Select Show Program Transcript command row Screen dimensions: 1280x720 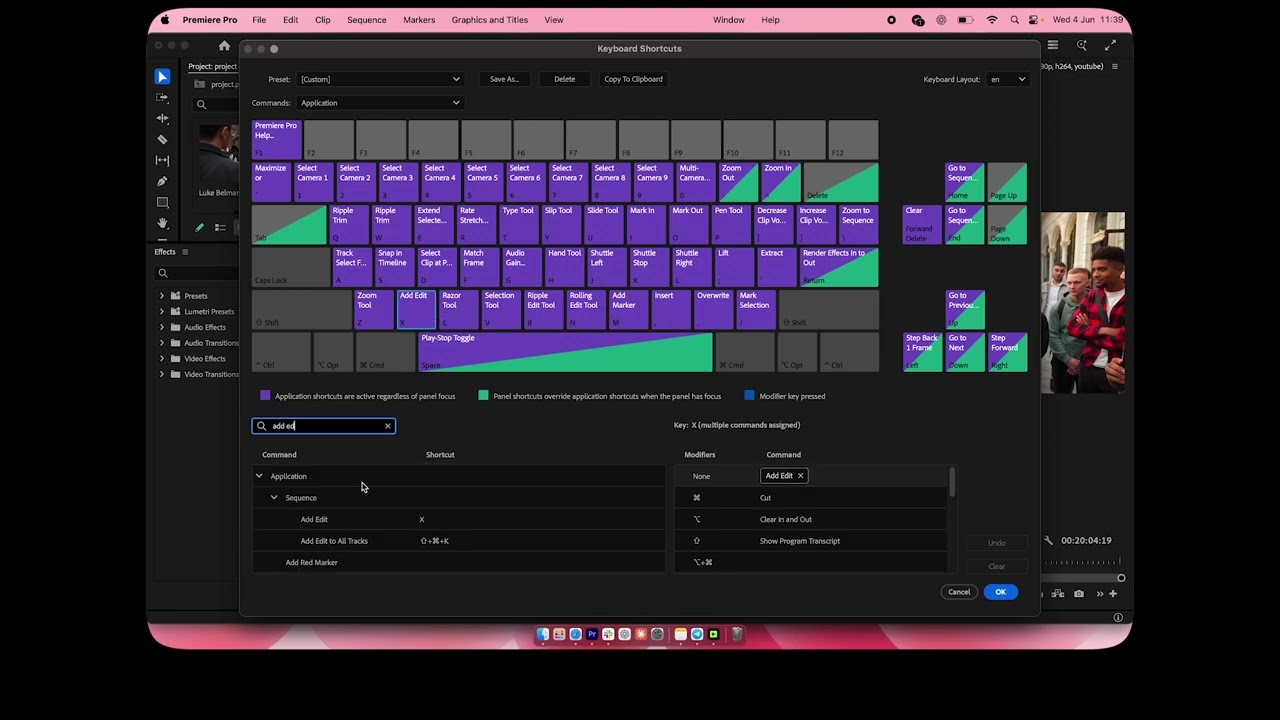(811, 541)
